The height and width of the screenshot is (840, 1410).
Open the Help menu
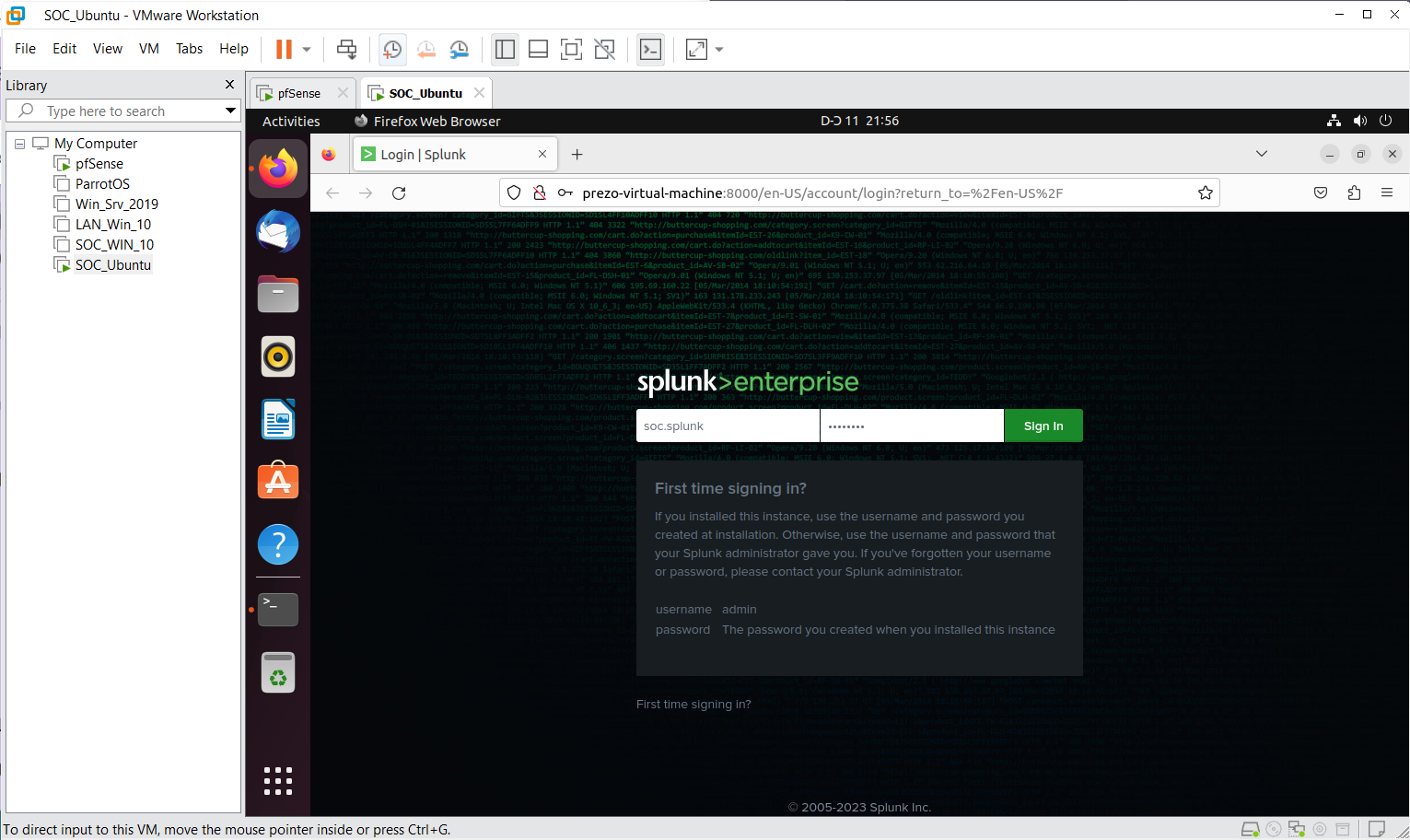click(234, 49)
